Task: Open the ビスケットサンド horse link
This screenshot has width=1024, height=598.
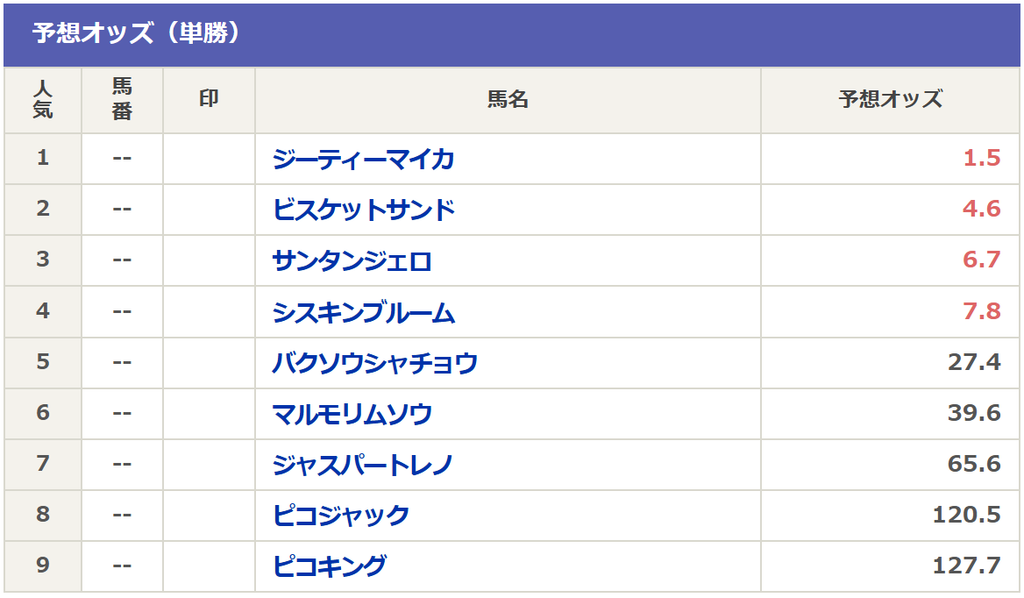Action: coord(363,210)
